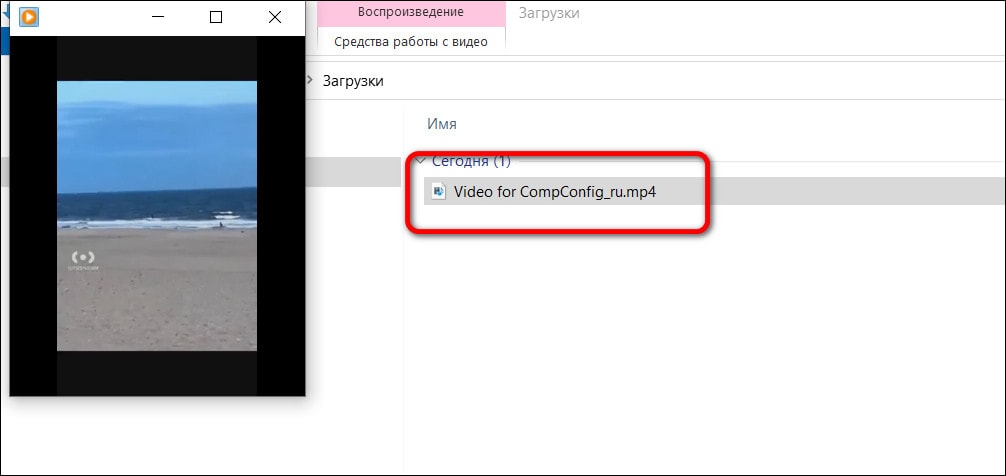Click the video file icon of CompConfig_ru.mp4
The width and height of the screenshot is (1006, 476).
[x=439, y=191]
